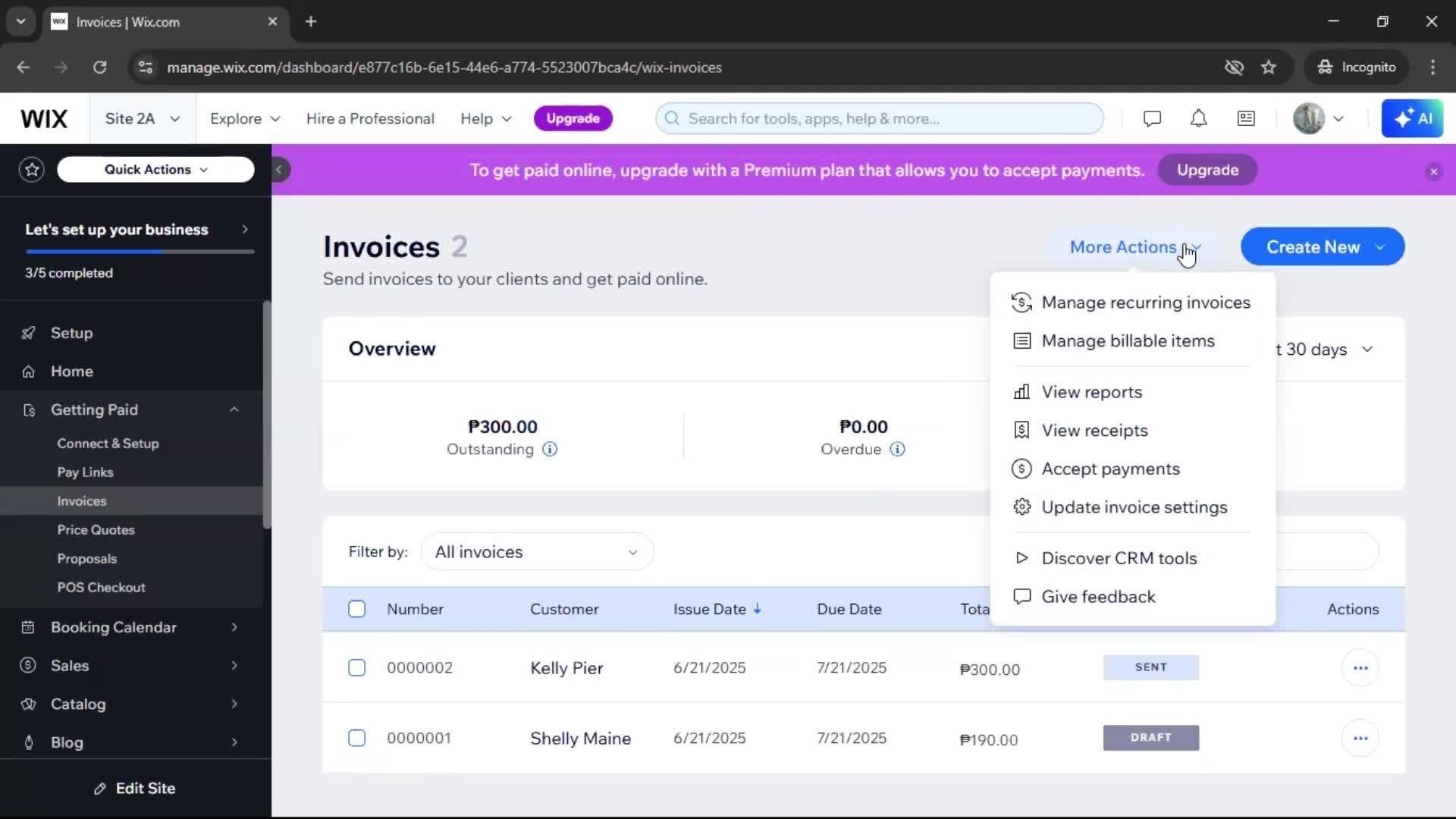Open the Site 2A site selector
1456x819 pixels.
tap(143, 119)
